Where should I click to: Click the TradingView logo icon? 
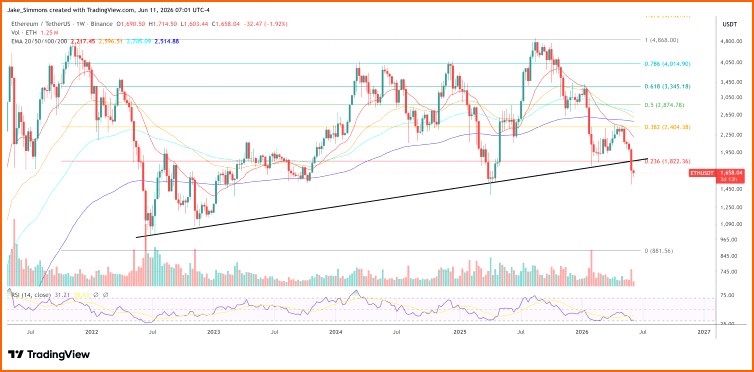[x=16, y=355]
